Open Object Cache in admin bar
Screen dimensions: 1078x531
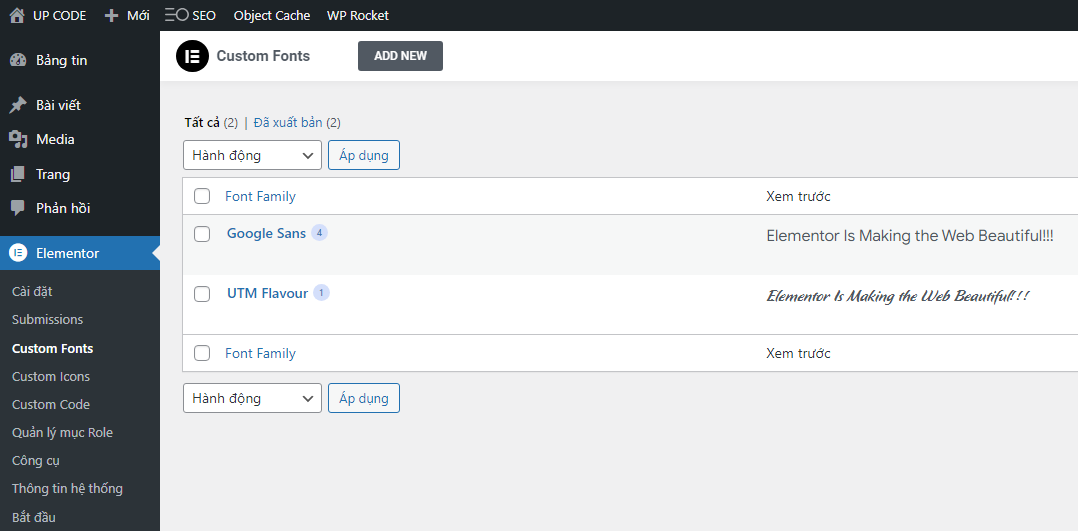tap(272, 15)
